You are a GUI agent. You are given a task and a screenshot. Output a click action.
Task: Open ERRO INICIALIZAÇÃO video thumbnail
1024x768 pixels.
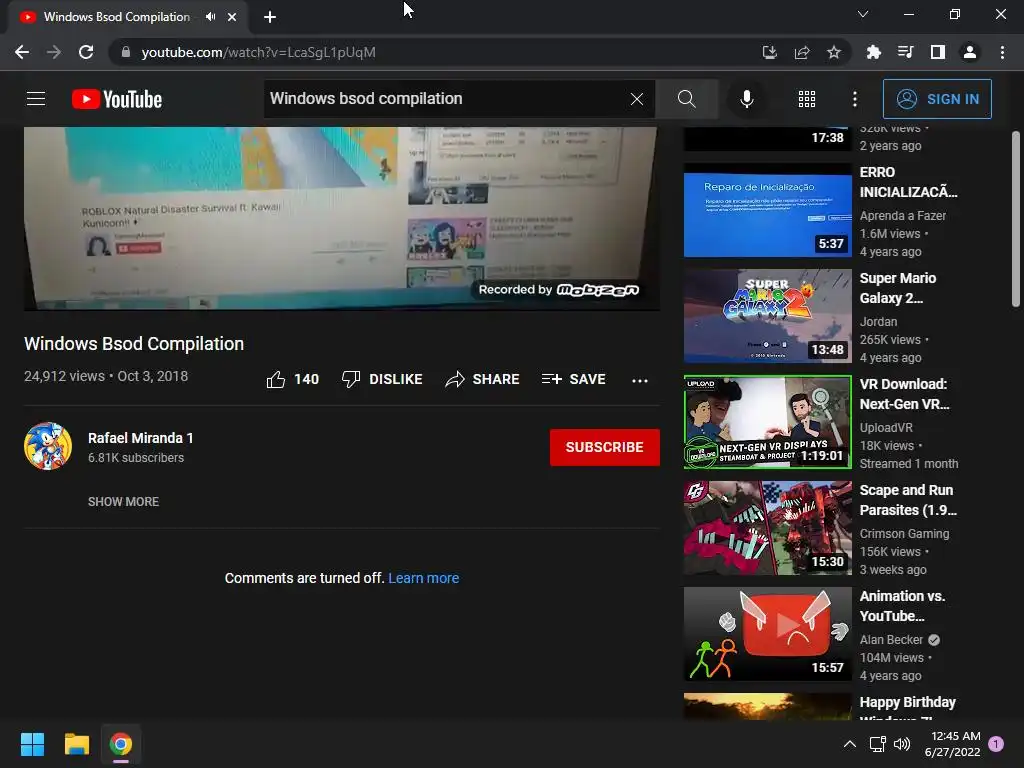767,210
